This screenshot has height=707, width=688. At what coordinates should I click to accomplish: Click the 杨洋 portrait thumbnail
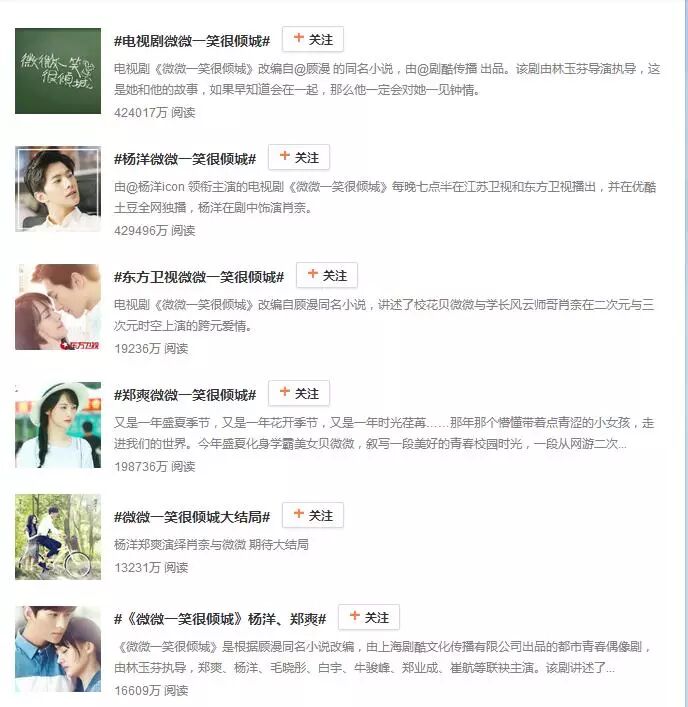[58, 189]
